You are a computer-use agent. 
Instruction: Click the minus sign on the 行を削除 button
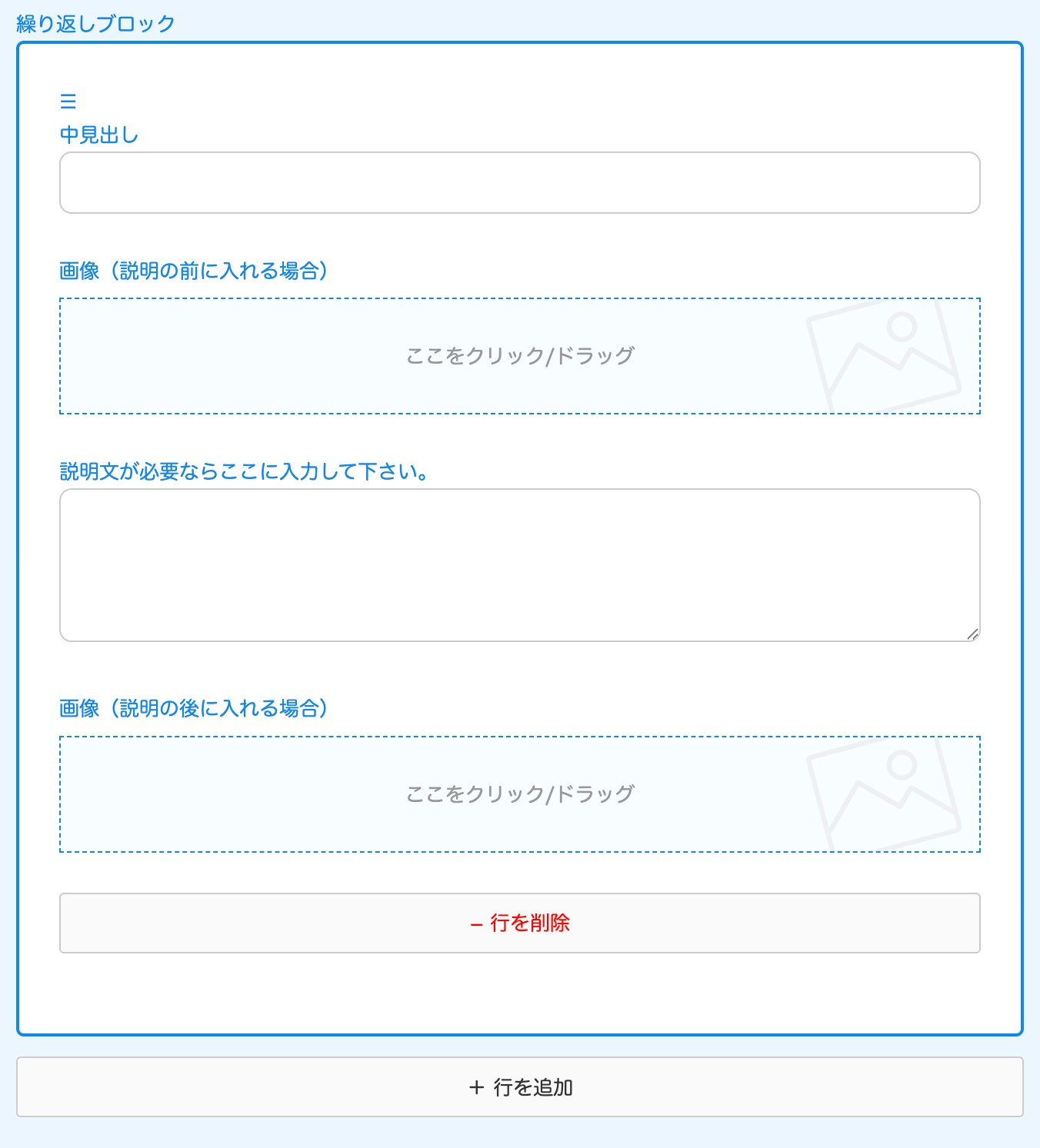[x=476, y=923]
